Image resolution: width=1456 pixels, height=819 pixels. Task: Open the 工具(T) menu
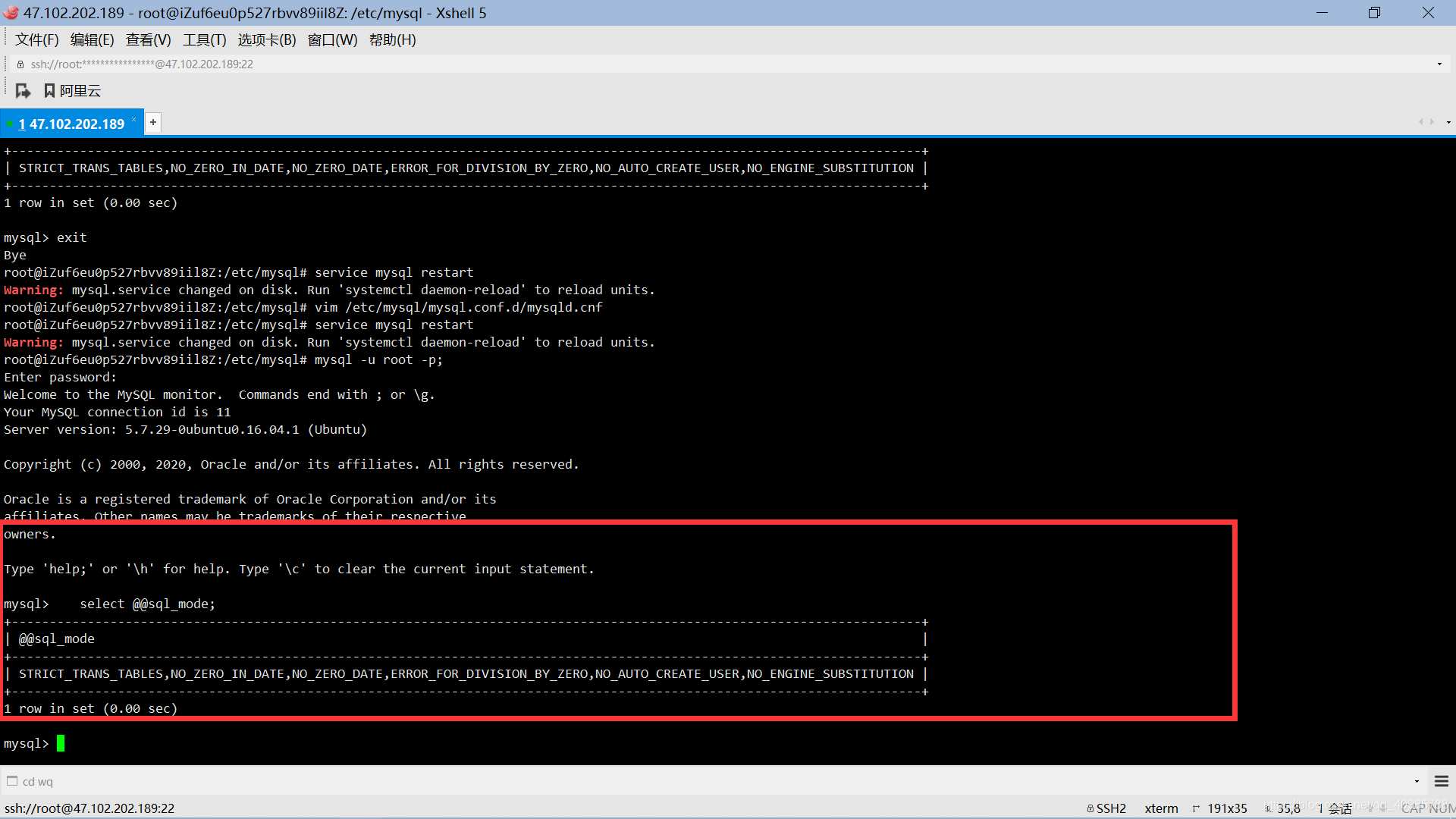point(204,40)
